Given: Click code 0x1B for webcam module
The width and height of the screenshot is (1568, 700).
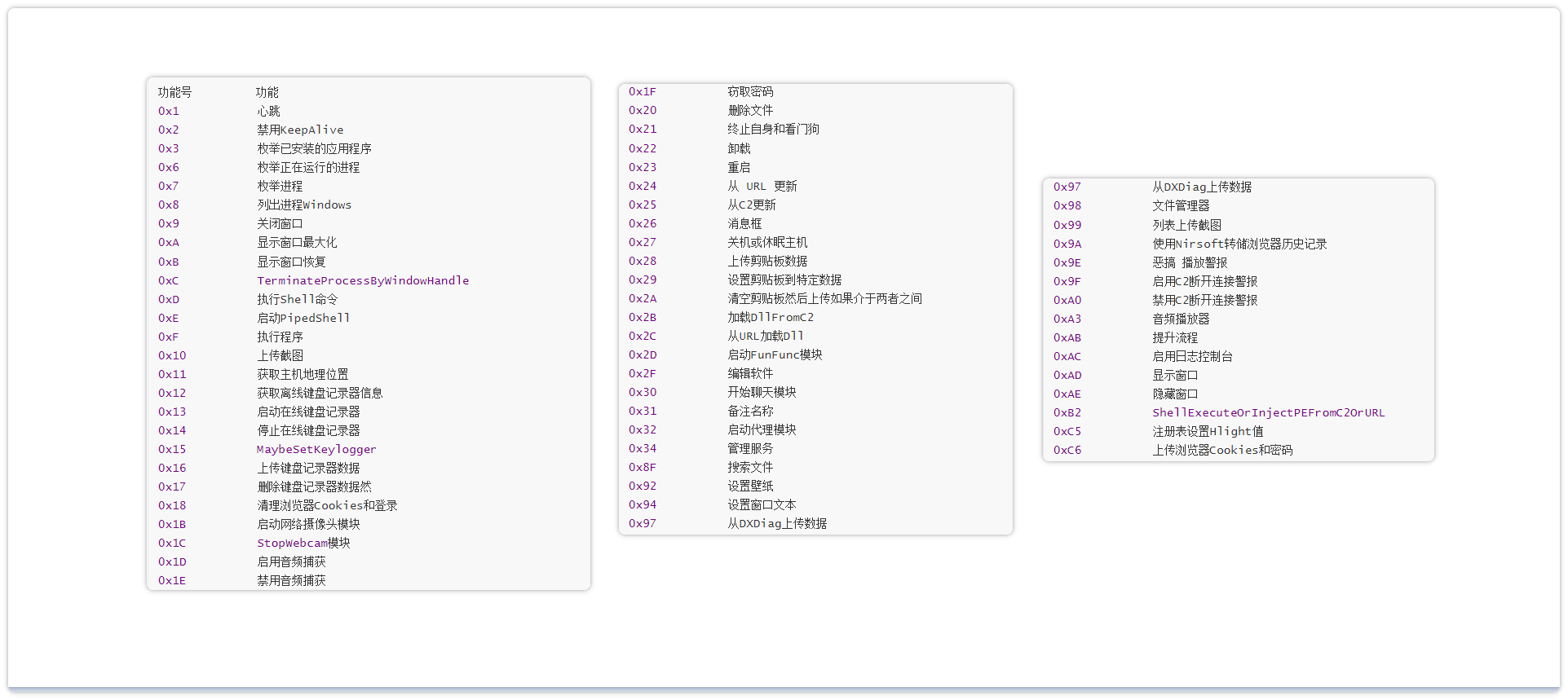Looking at the screenshot, I should coord(171,524).
